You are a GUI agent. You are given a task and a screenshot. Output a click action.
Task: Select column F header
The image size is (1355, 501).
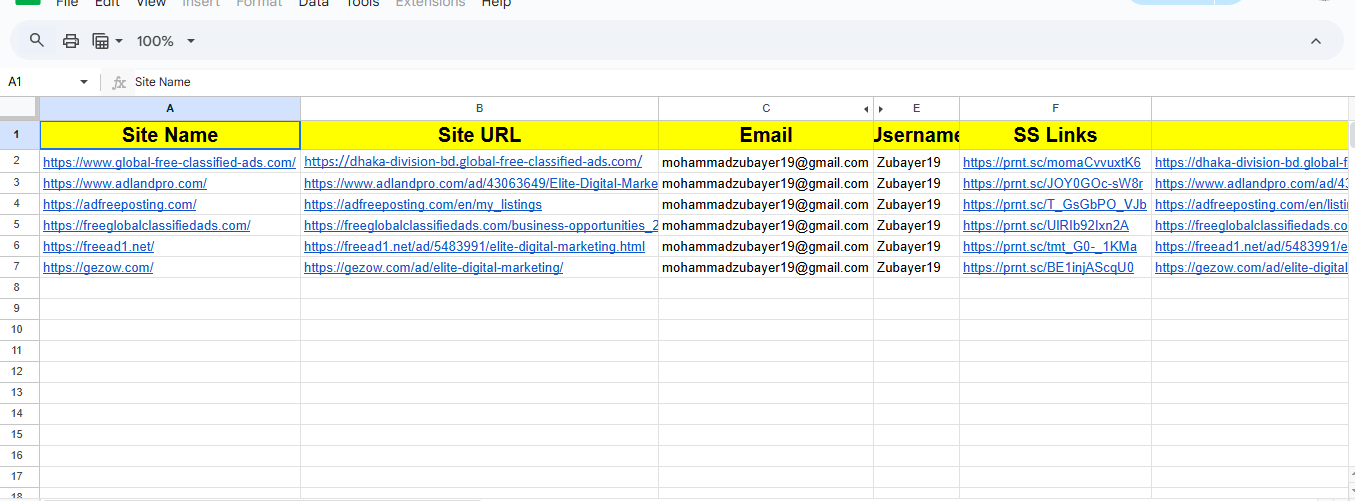tap(1055, 108)
